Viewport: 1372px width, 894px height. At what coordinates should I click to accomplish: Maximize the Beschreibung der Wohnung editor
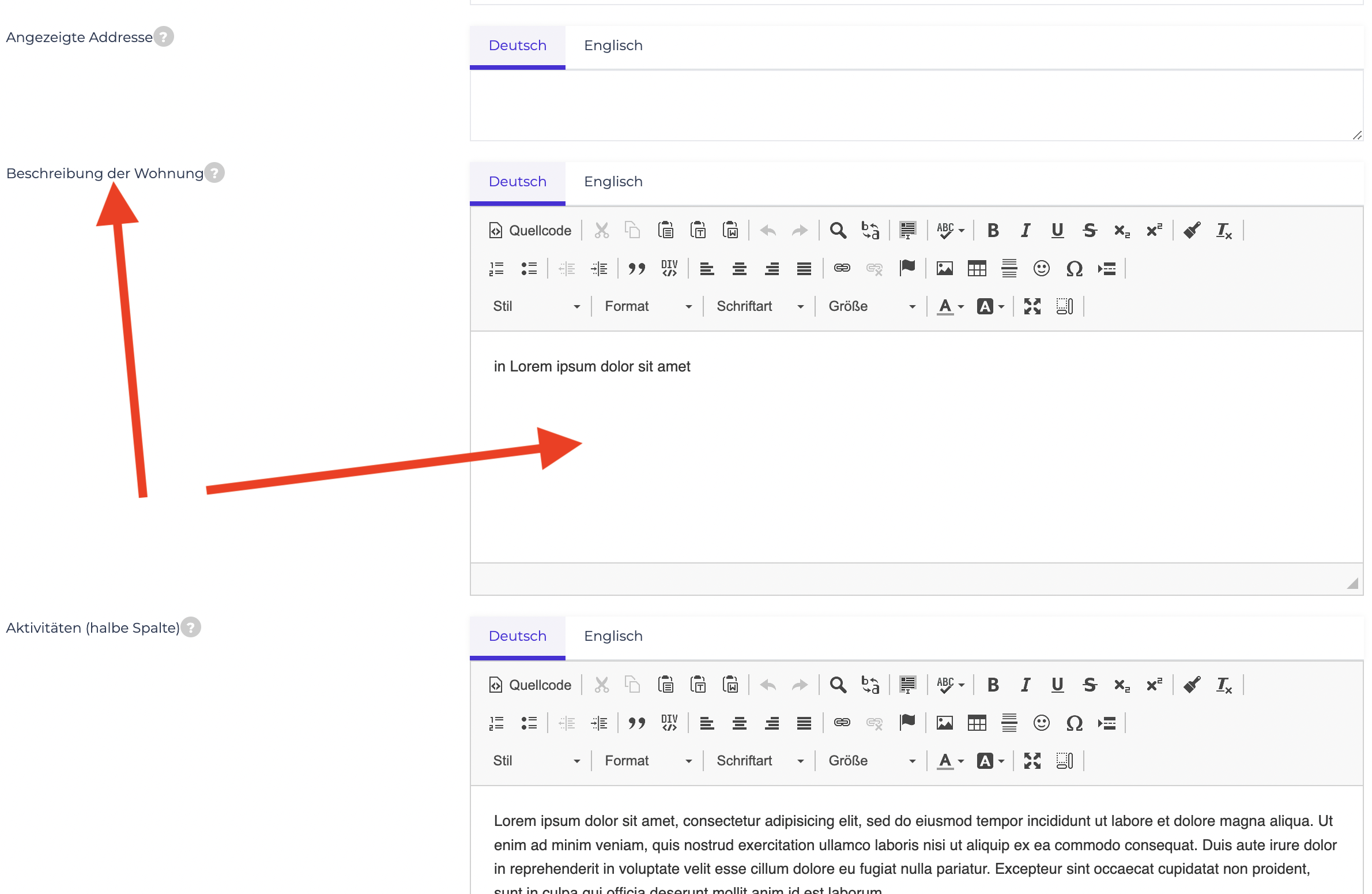click(x=1032, y=306)
